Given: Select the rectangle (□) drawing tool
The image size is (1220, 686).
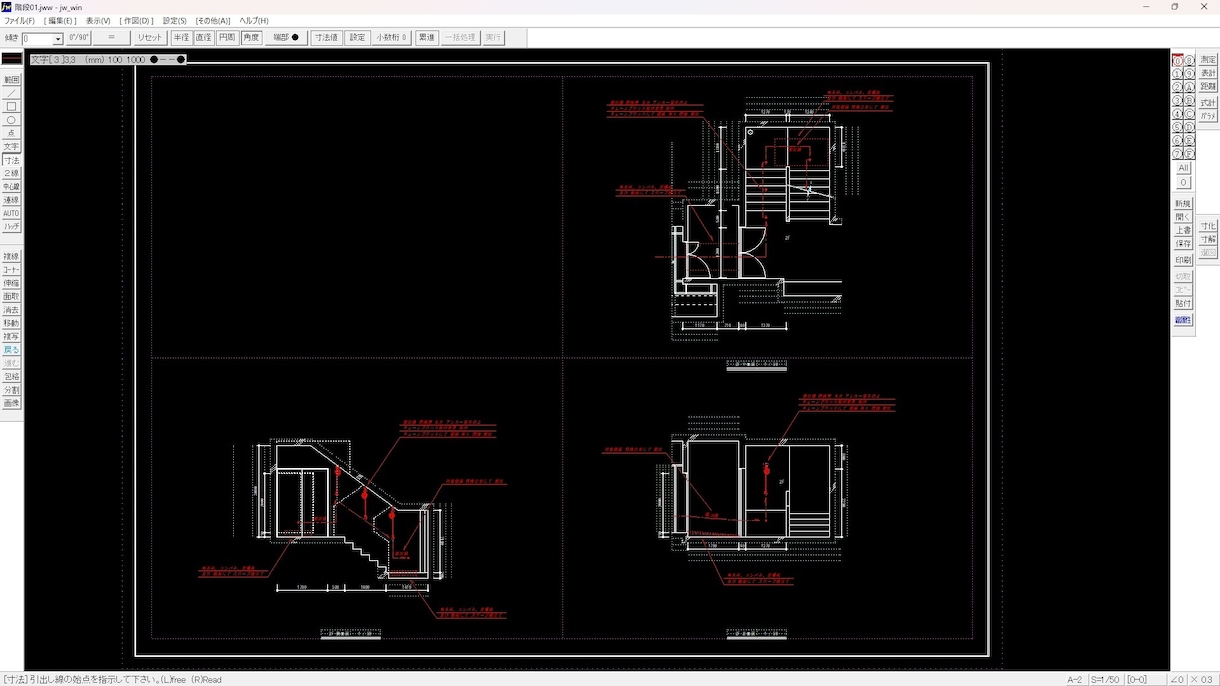Looking at the screenshot, I should tap(11, 106).
